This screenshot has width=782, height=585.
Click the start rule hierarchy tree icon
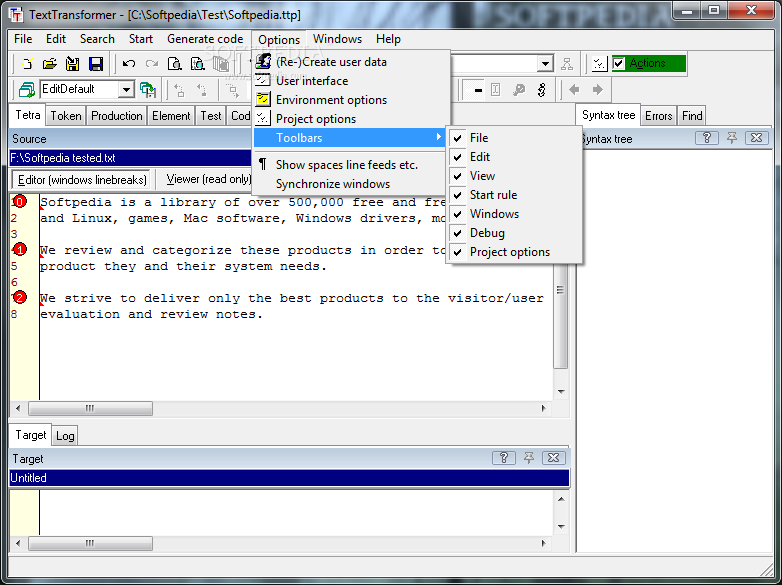[x=567, y=63]
